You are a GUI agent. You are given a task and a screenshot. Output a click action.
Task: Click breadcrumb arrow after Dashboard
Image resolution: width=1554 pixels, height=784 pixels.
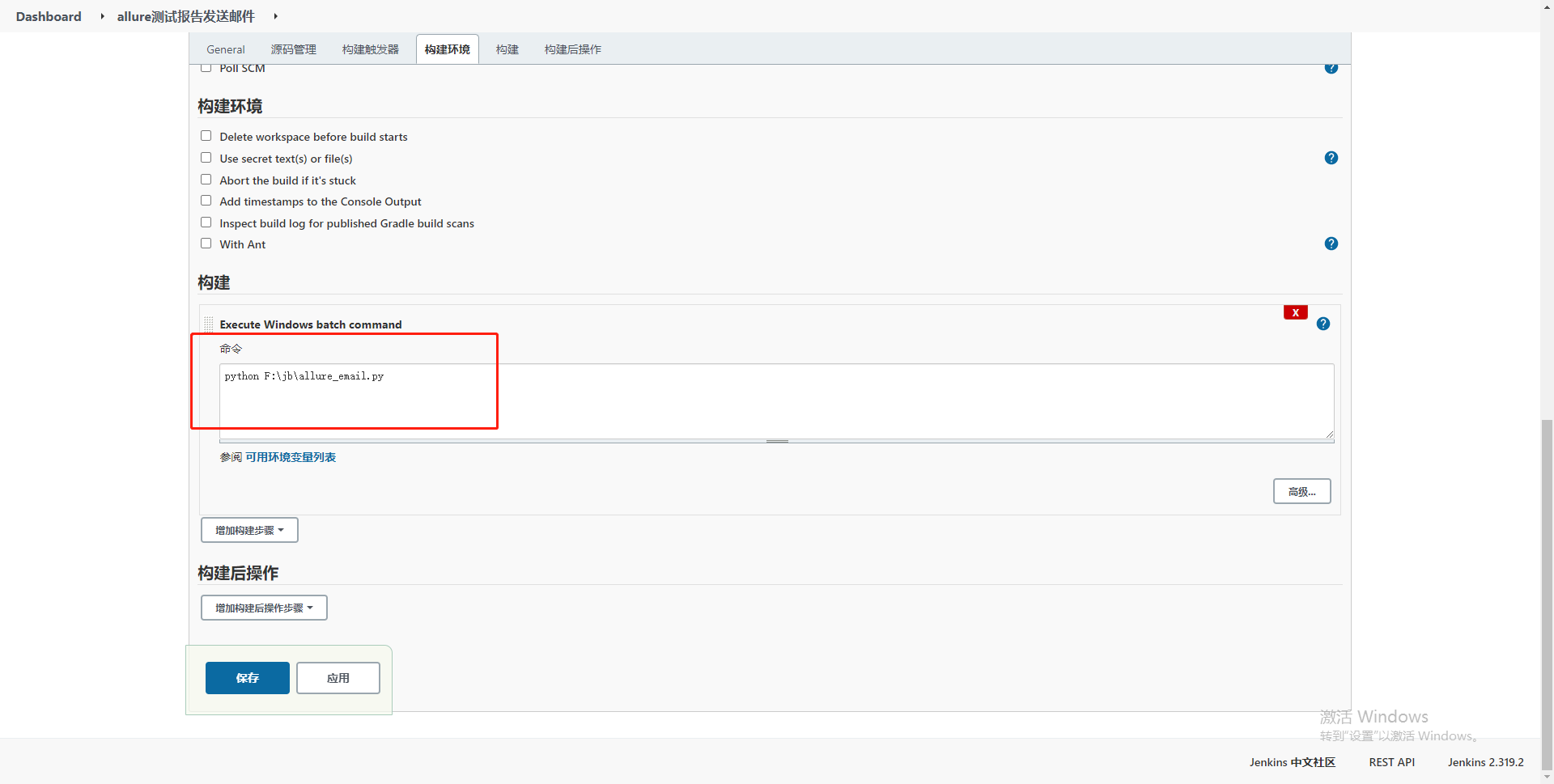pyautogui.click(x=102, y=16)
